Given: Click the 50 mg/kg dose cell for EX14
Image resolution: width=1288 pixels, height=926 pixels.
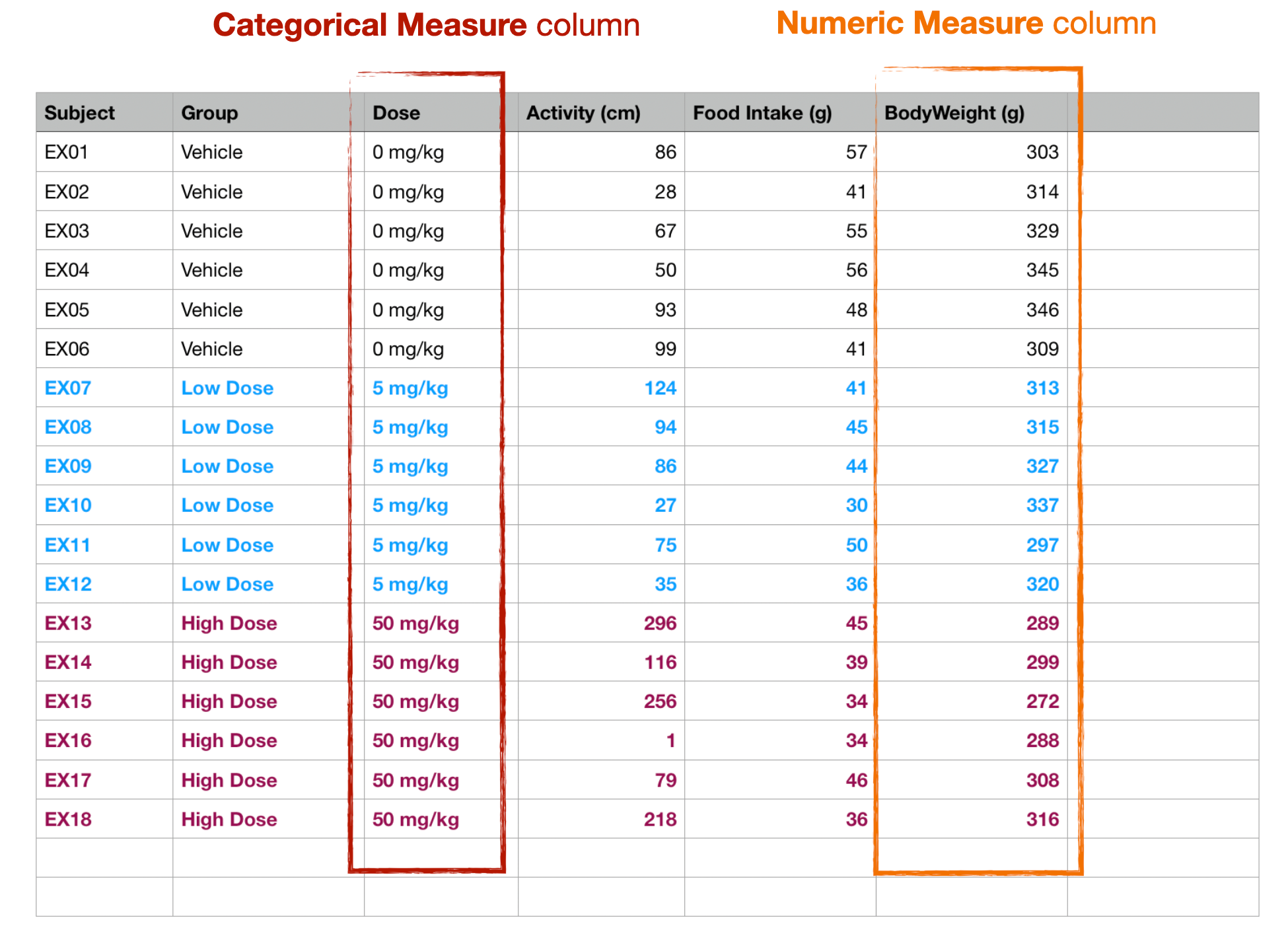Looking at the screenshot, I should coord(441,662).
